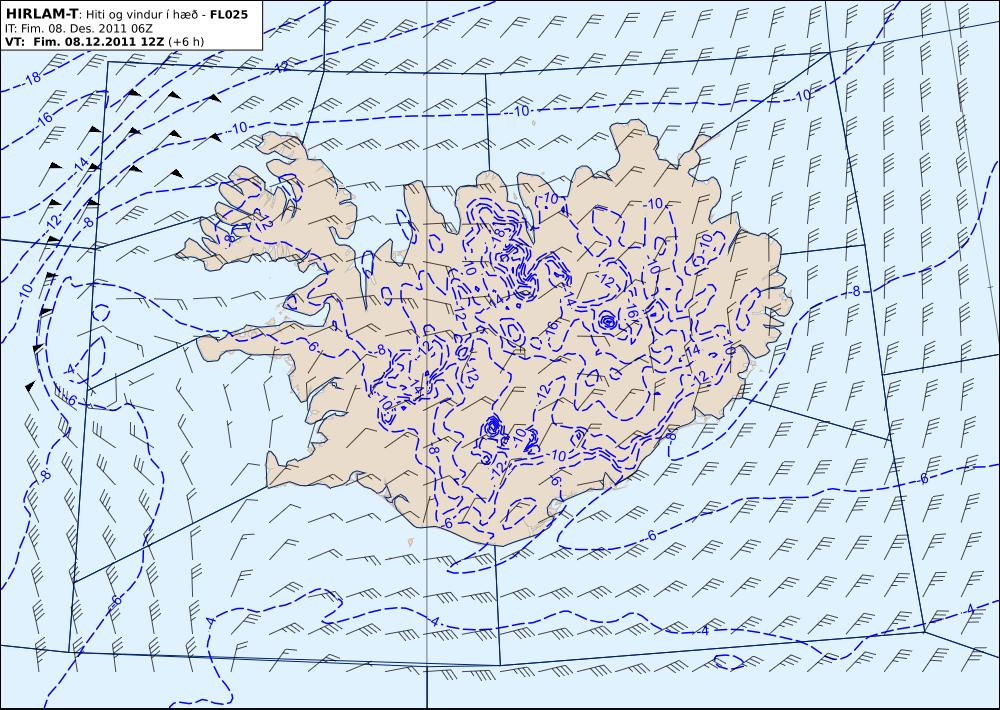Viewport: 1000px width, 710px height.
Task: Select the FL025 flight level label
Action: point(229,14)
